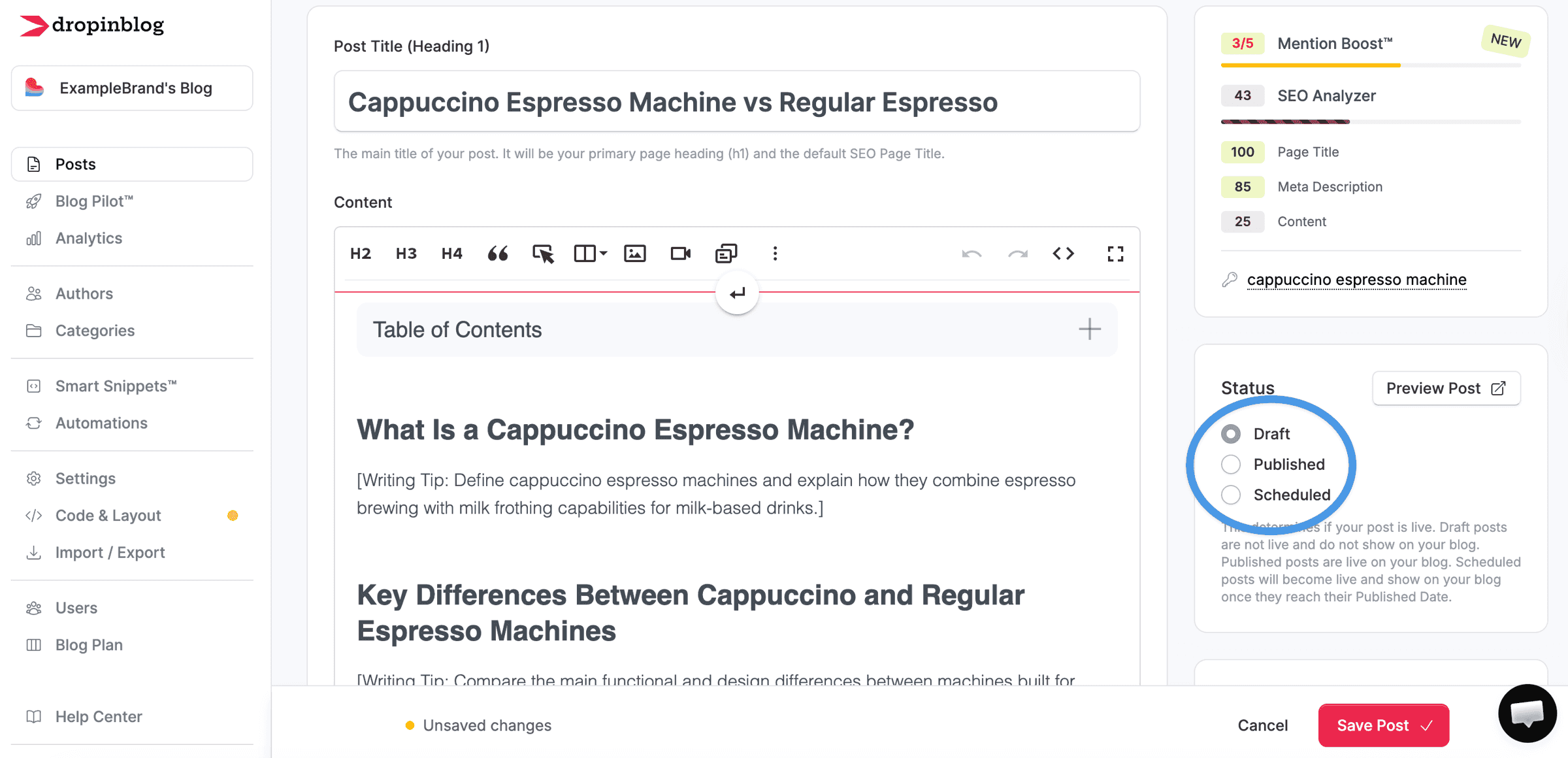
Task: Click the call-to-action button icon in toolbar
Action: click(543, 254)
